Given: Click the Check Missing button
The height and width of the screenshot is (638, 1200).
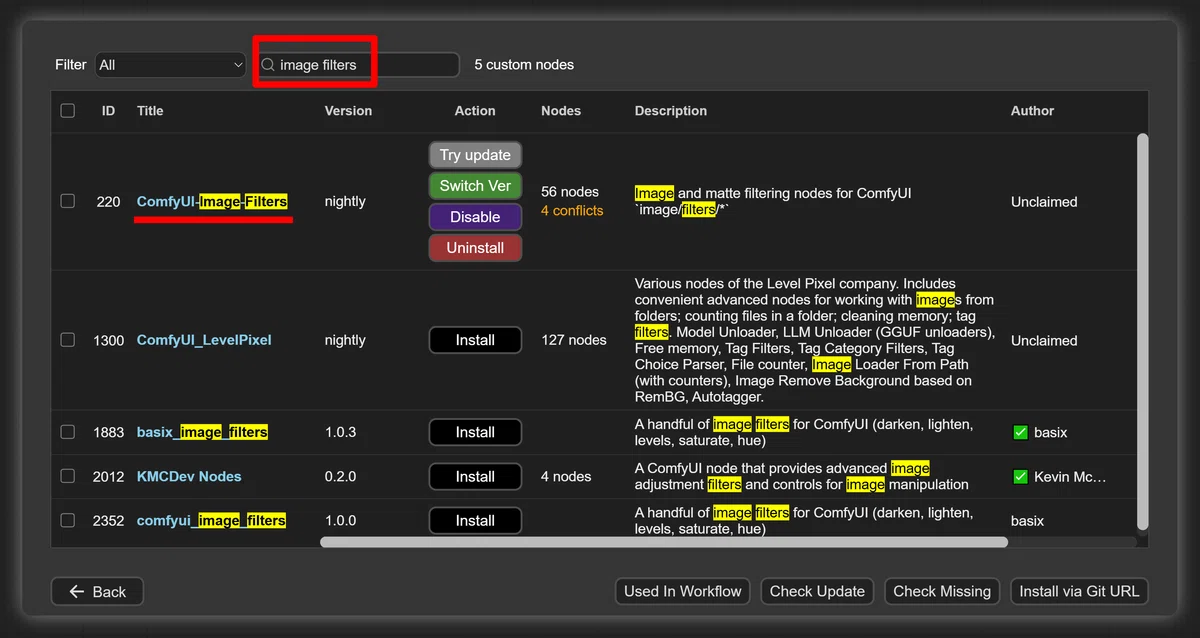Looking at the screenshot, I should click(942, 592).
